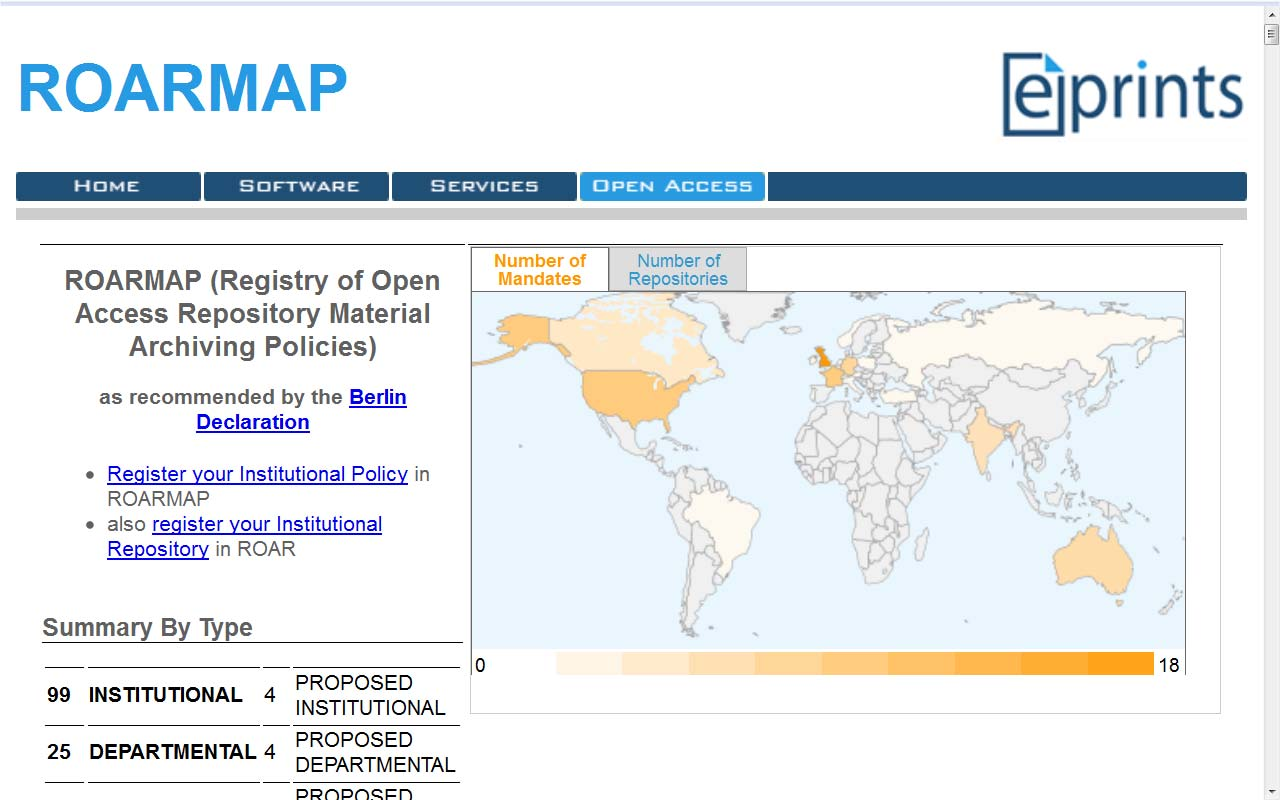This screenshot has height=800, width=1280.
Task: Open the Open Access menu
Action: [x=672, y=186]
